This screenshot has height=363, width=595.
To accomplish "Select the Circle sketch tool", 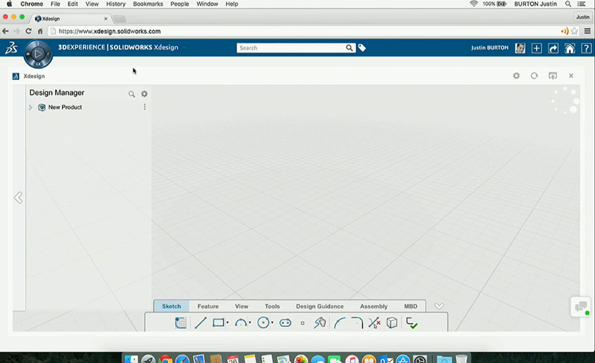I will point(263,323).
